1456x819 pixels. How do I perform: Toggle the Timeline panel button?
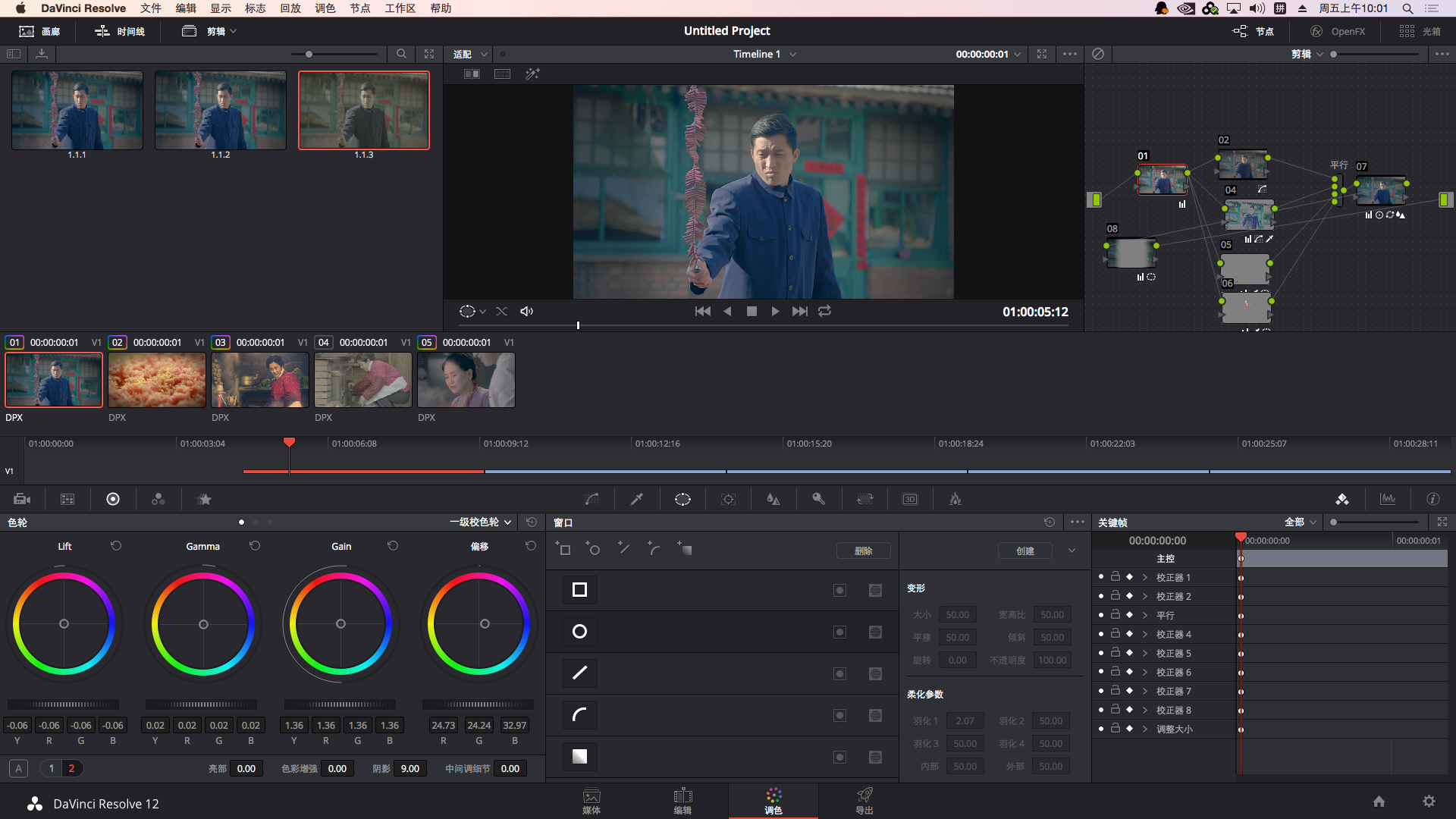(x=120, y=31)
